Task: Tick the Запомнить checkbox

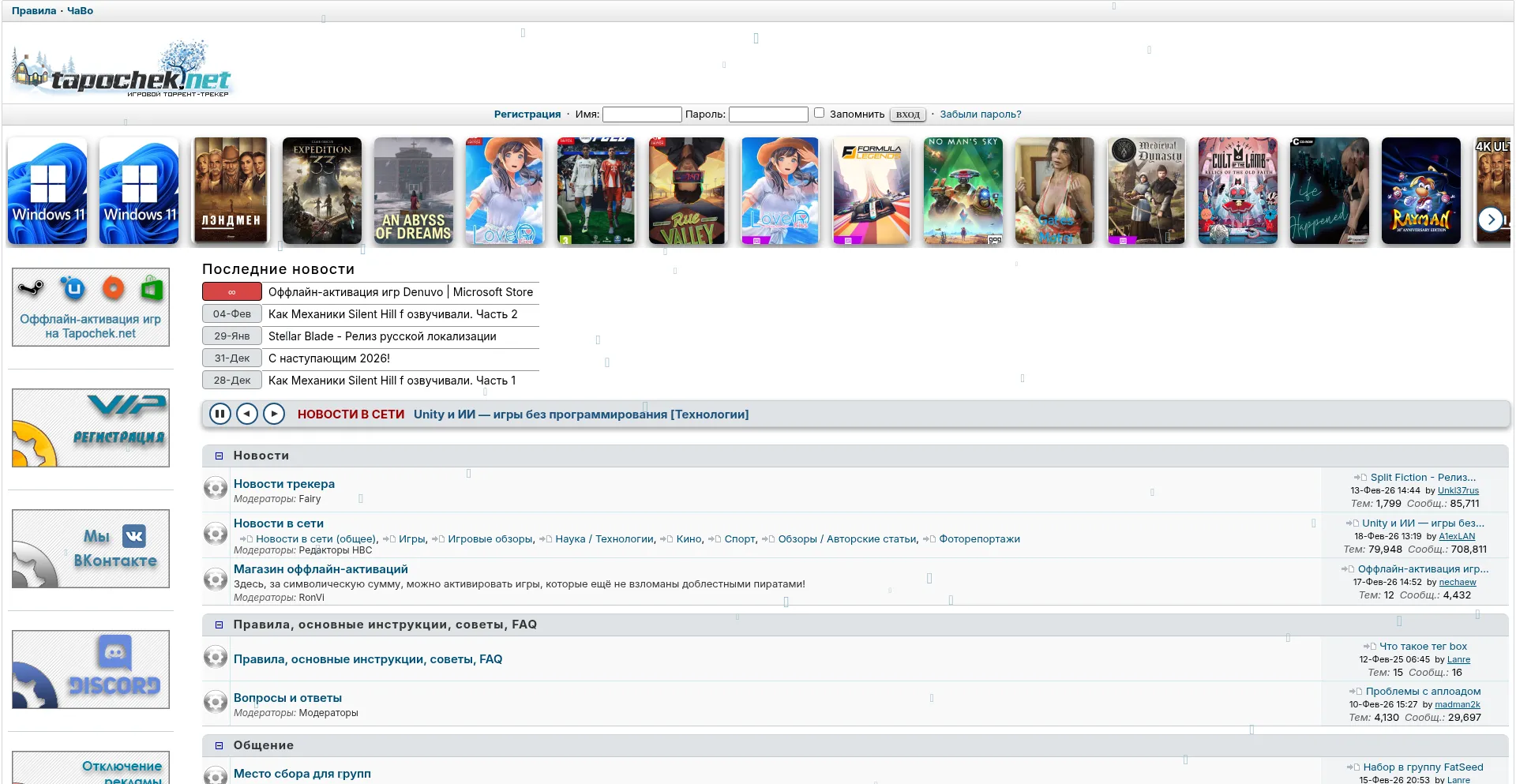Action: click(820, 113)
